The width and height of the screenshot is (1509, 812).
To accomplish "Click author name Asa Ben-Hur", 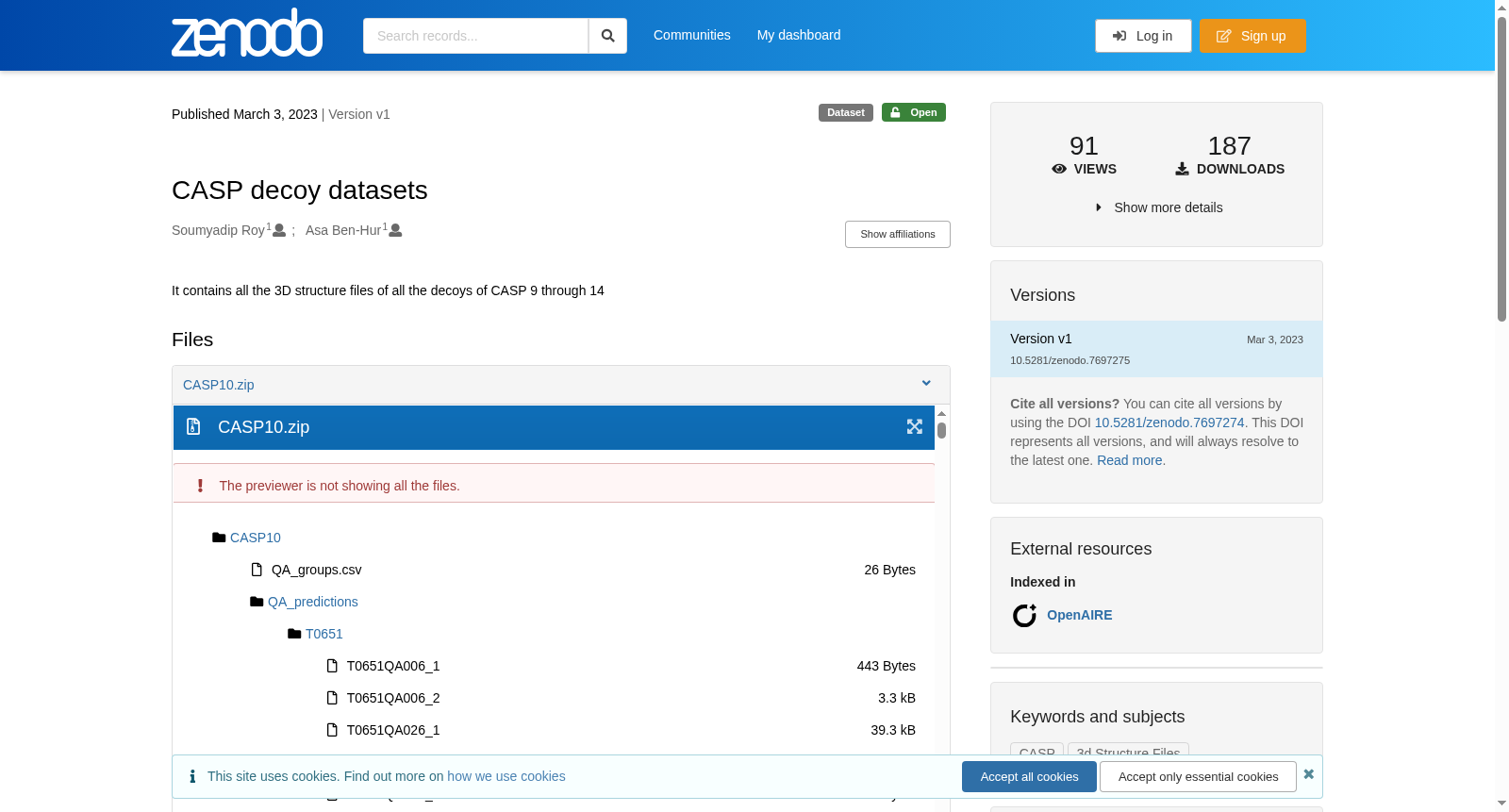I will [343, 230].
